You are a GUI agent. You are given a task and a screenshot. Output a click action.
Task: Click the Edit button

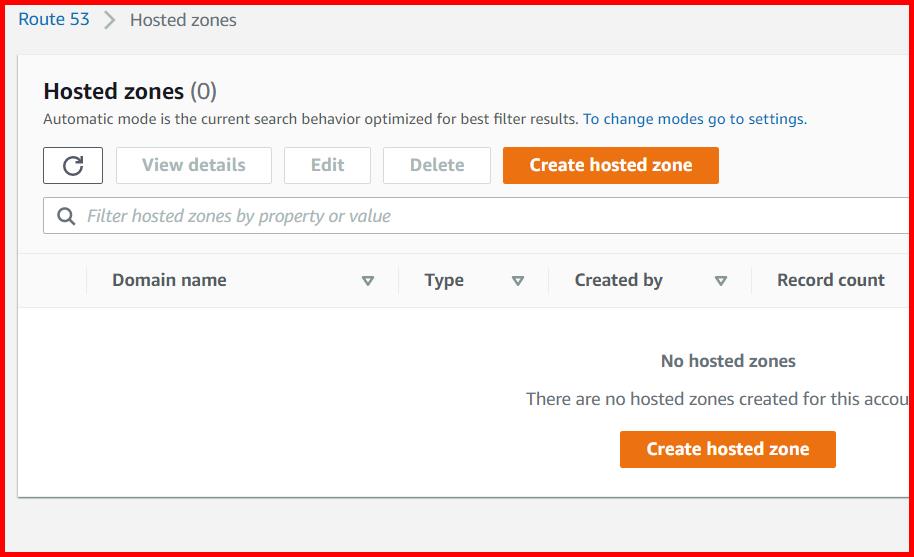coord(327,165)
